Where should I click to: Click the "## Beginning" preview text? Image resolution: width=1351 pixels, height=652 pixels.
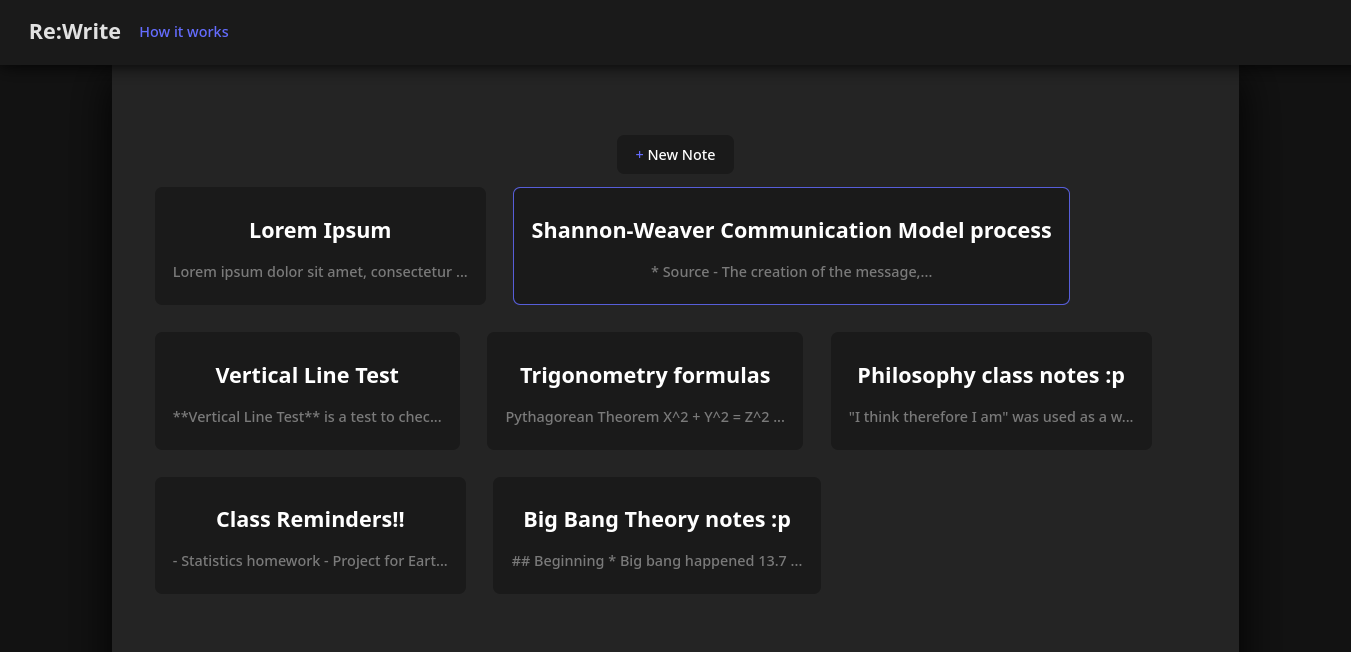[656, 561]
